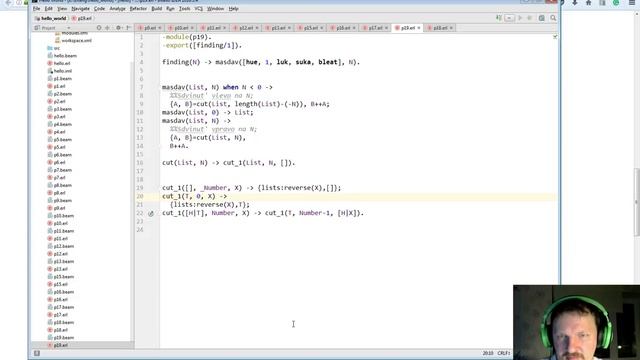
Task: Open the View menu
Action: pyautogui.click(x=62, y=9)
